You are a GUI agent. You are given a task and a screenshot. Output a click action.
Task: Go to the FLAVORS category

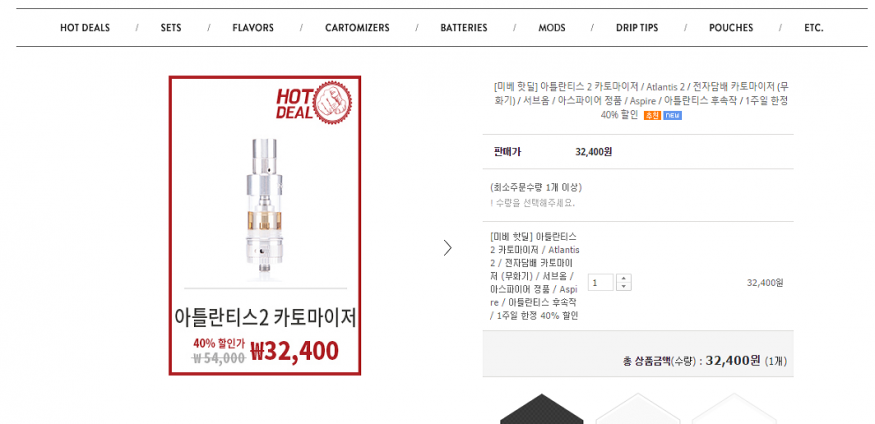[253, 28]
